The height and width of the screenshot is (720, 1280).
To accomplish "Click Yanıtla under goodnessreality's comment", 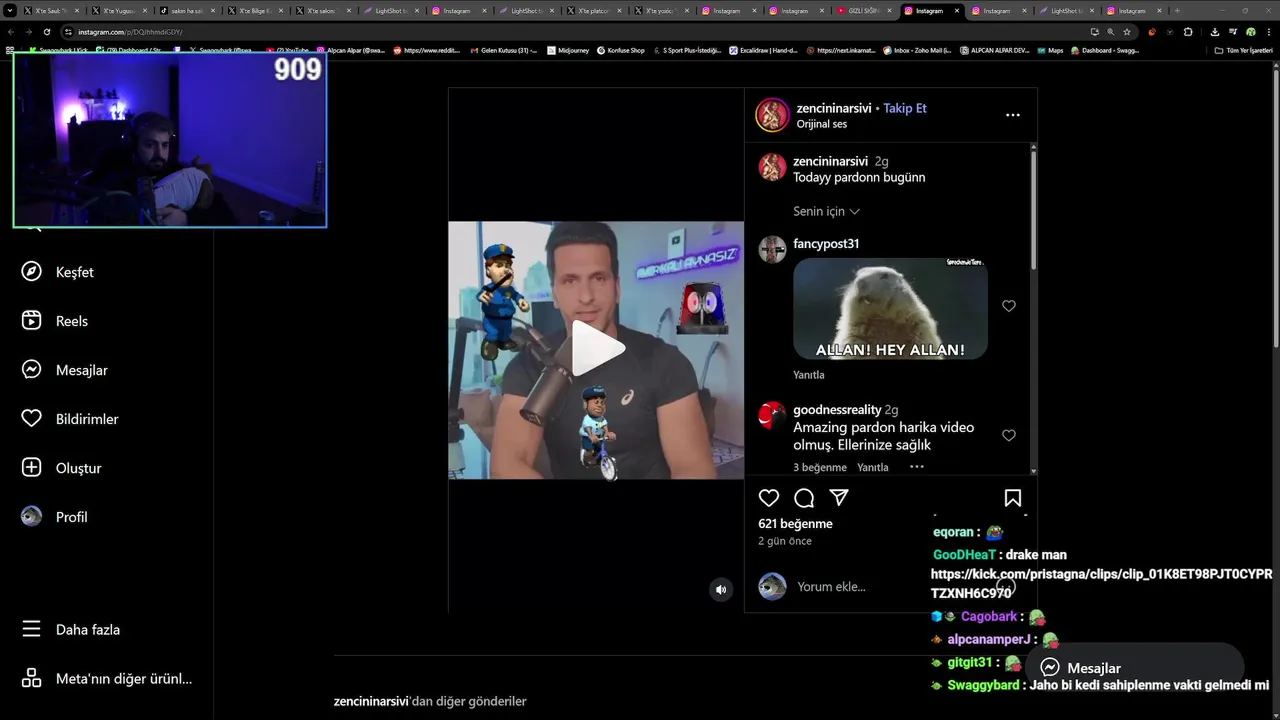I will 873,467.
